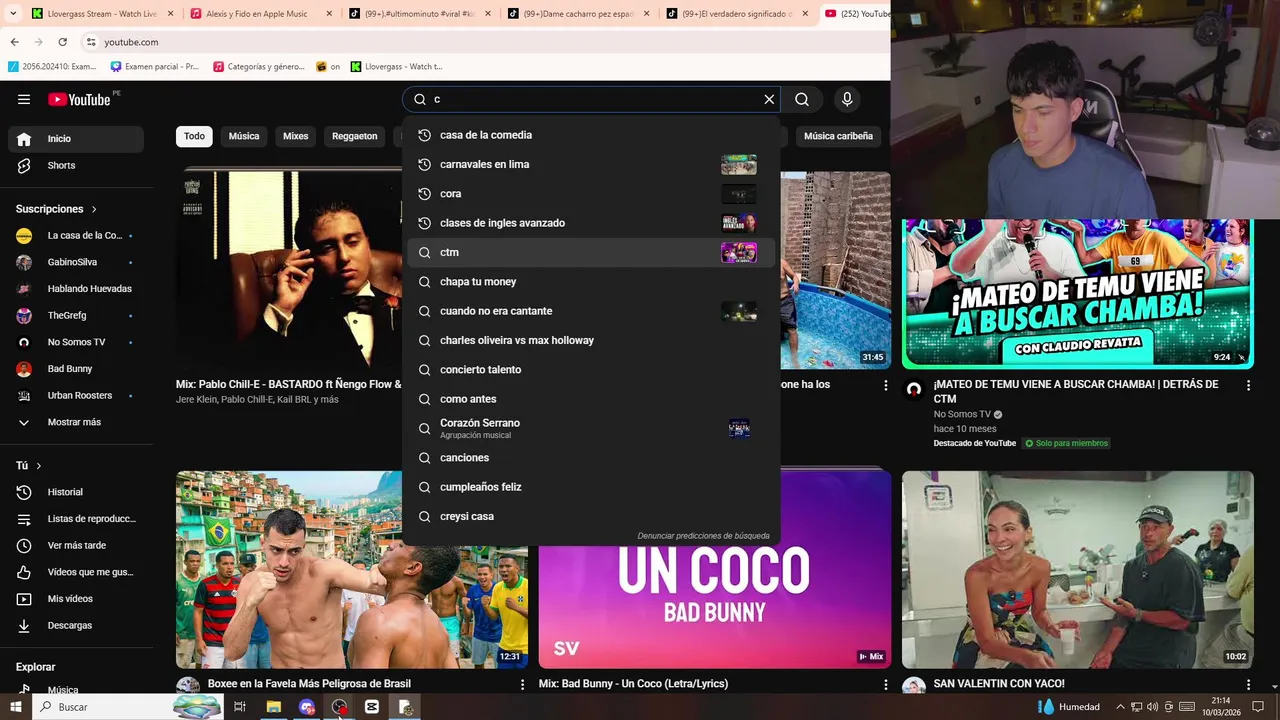Choose suggestion casa de la comedia

point(591,135)
